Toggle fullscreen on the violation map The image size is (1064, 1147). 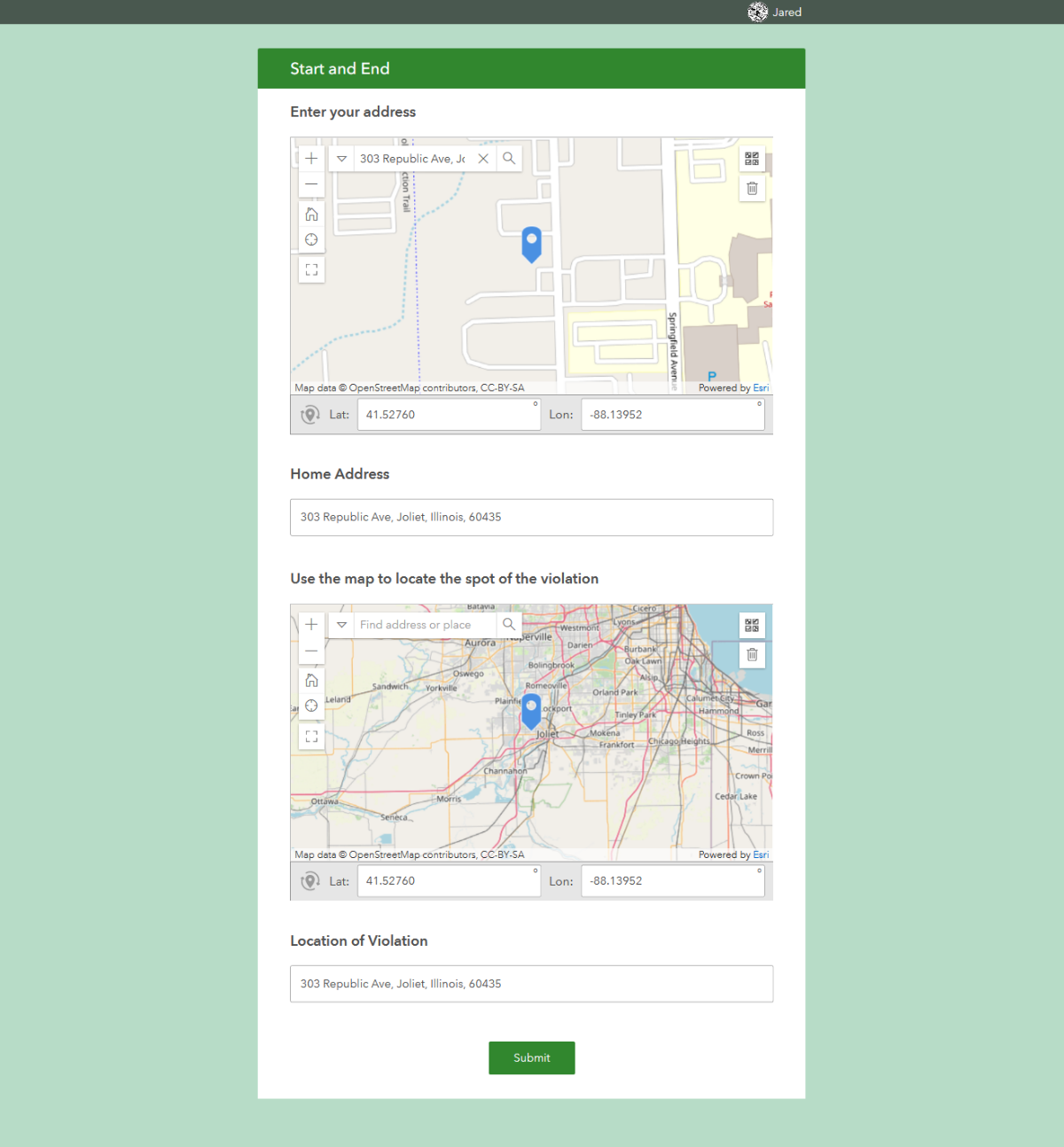click(x=311, y=735)
